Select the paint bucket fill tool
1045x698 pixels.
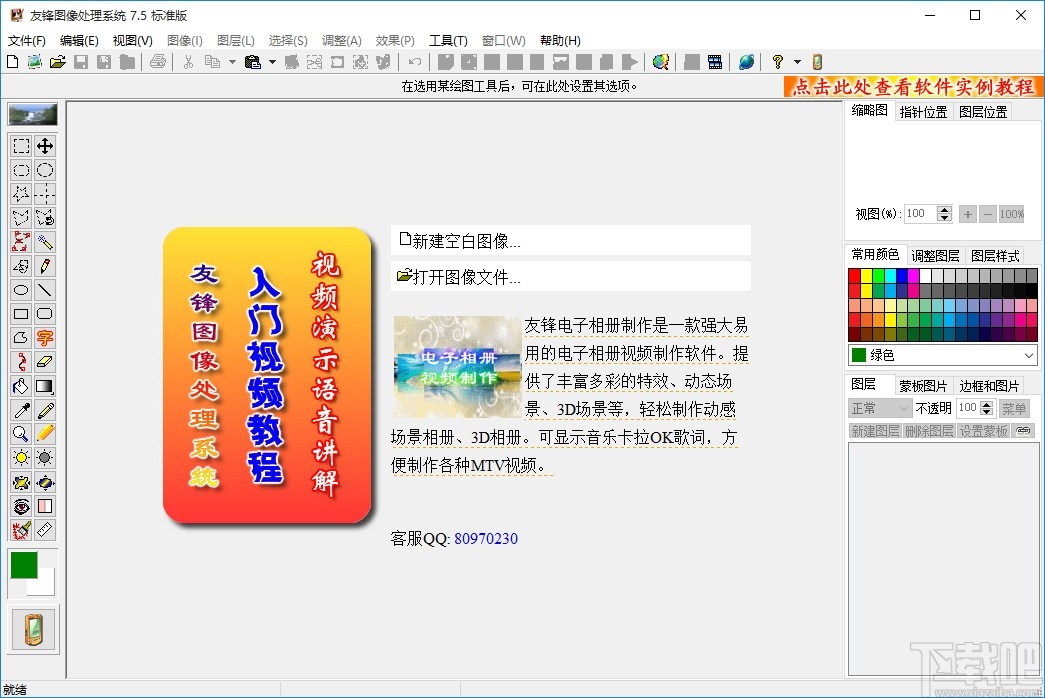(x=21, y=386)
